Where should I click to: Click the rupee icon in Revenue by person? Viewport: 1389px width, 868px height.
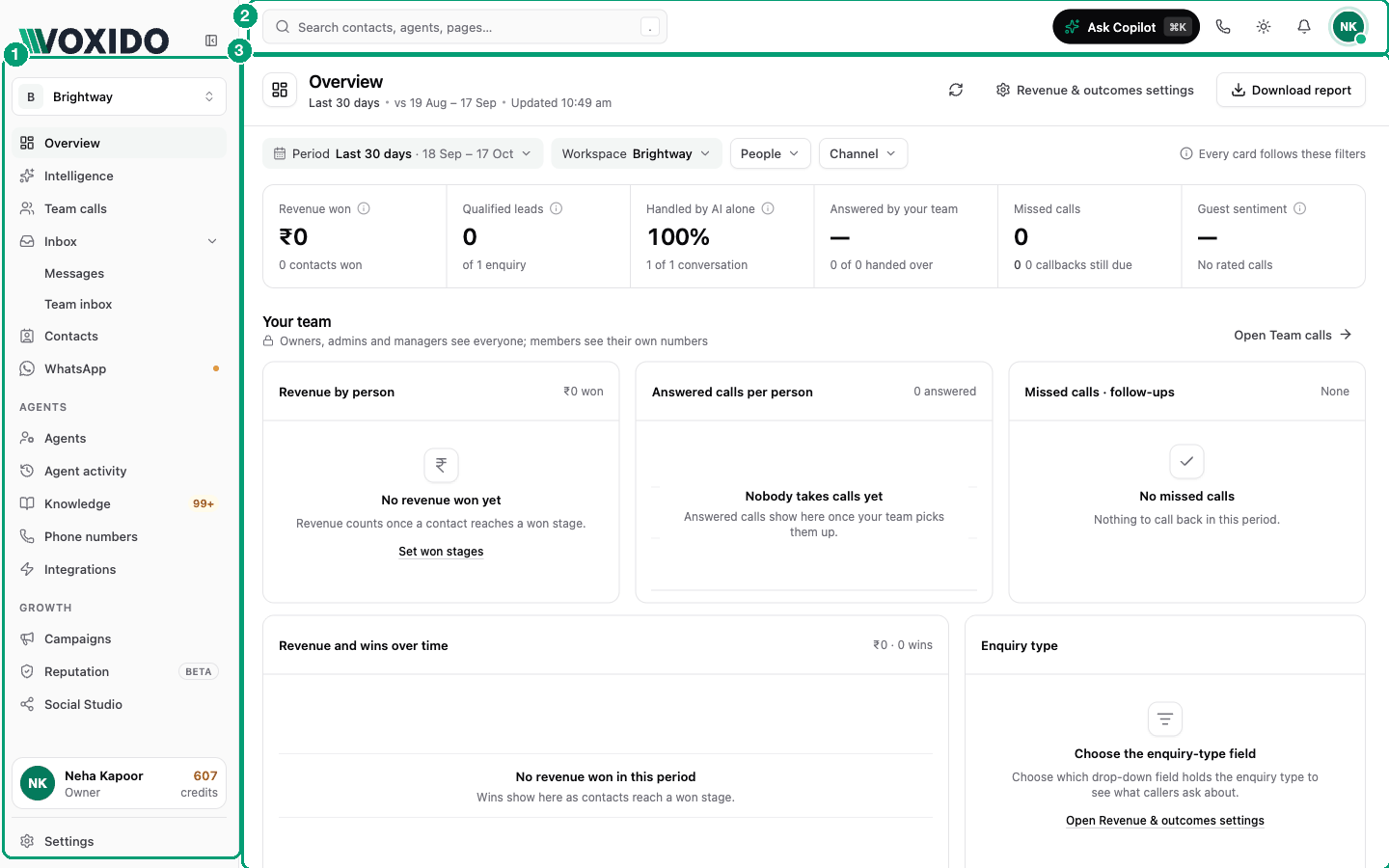[x=441, y=465]
